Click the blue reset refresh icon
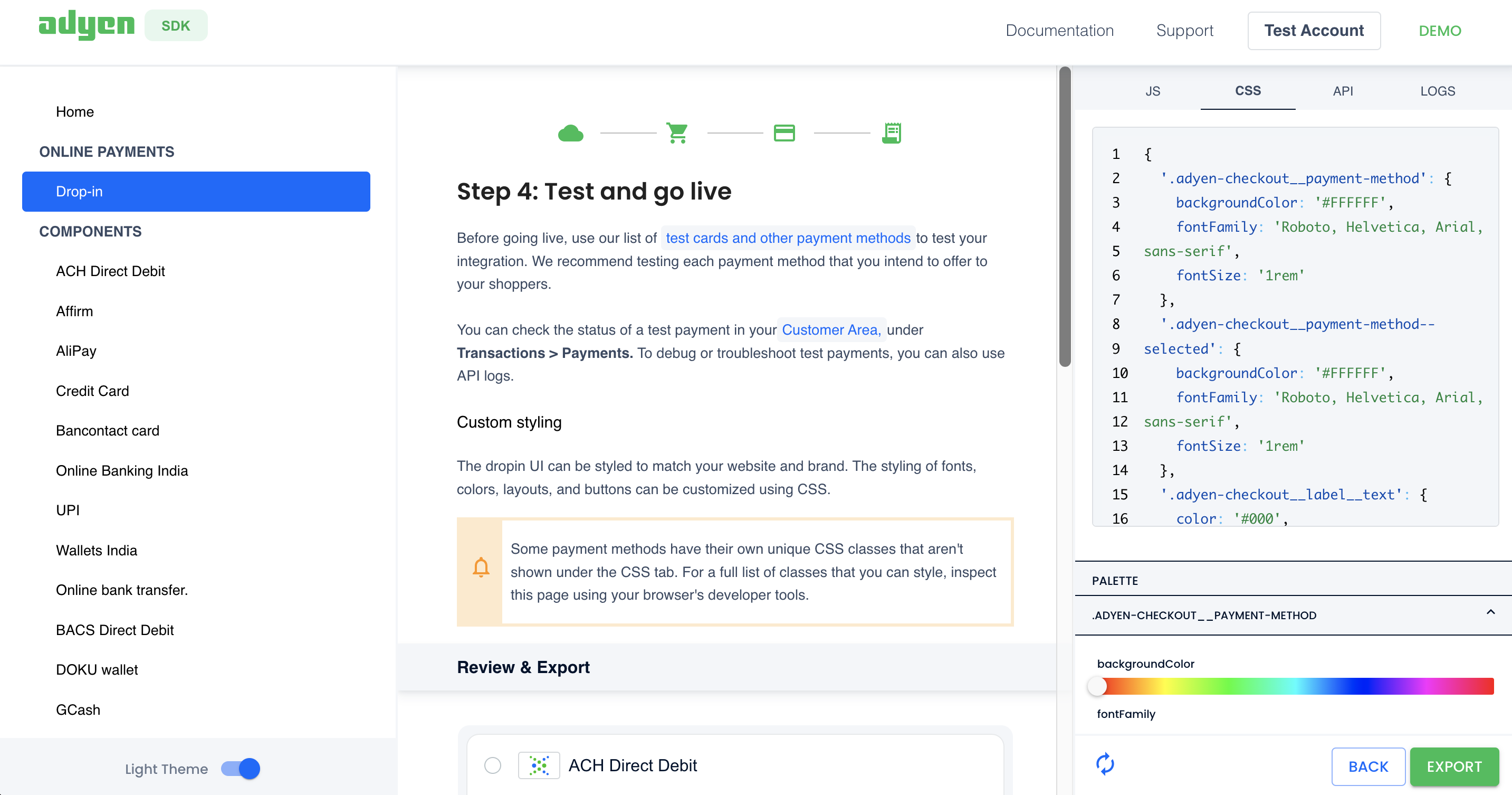This screenshot has height=795, width=1512. (x=1105, y=764)
